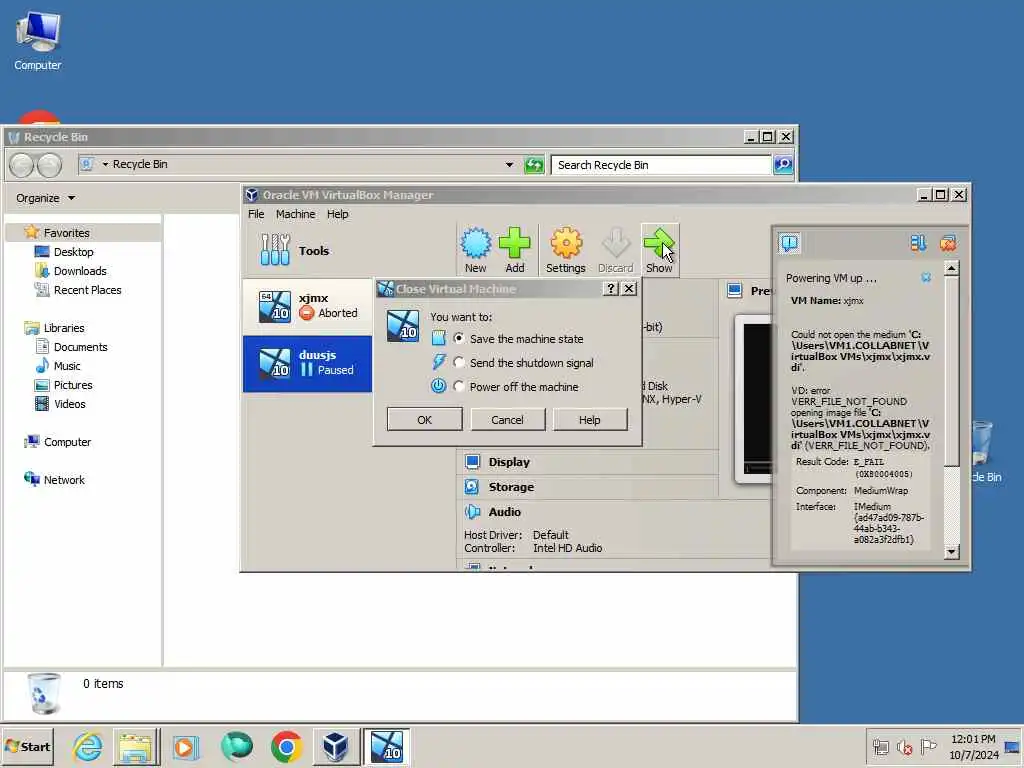Click the Search Recycle Bin field
Screen dimensions: 1024x768
tap(661, 165)
